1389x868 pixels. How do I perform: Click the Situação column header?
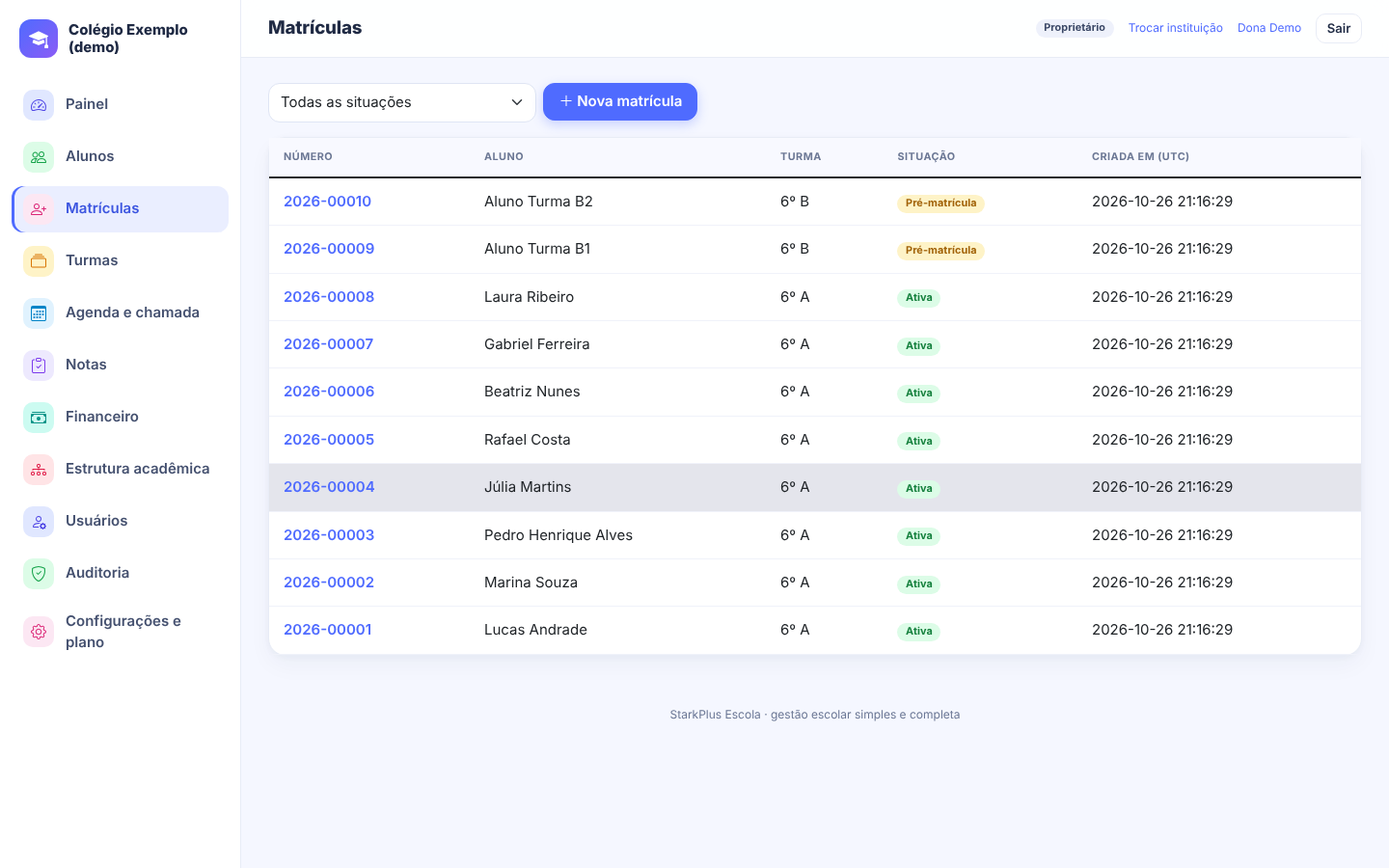926,156
